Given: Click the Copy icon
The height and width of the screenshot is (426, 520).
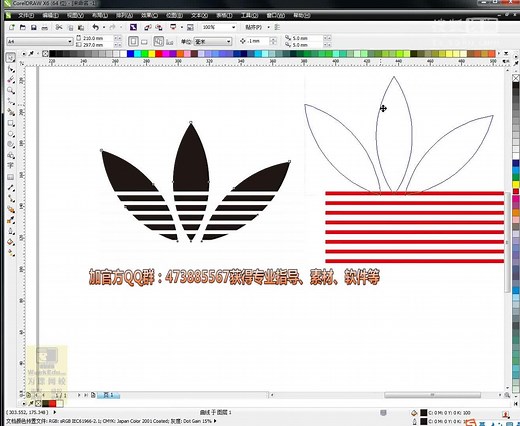Looking at the screenshot, I should click(70, 28).
